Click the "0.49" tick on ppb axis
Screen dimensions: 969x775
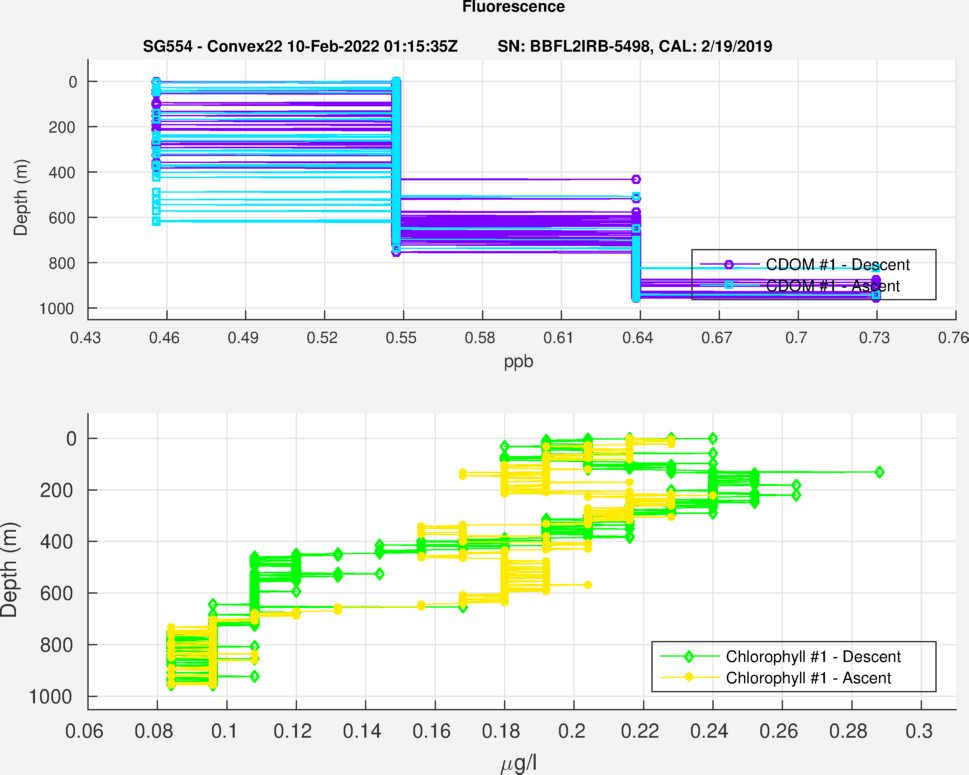243,337
